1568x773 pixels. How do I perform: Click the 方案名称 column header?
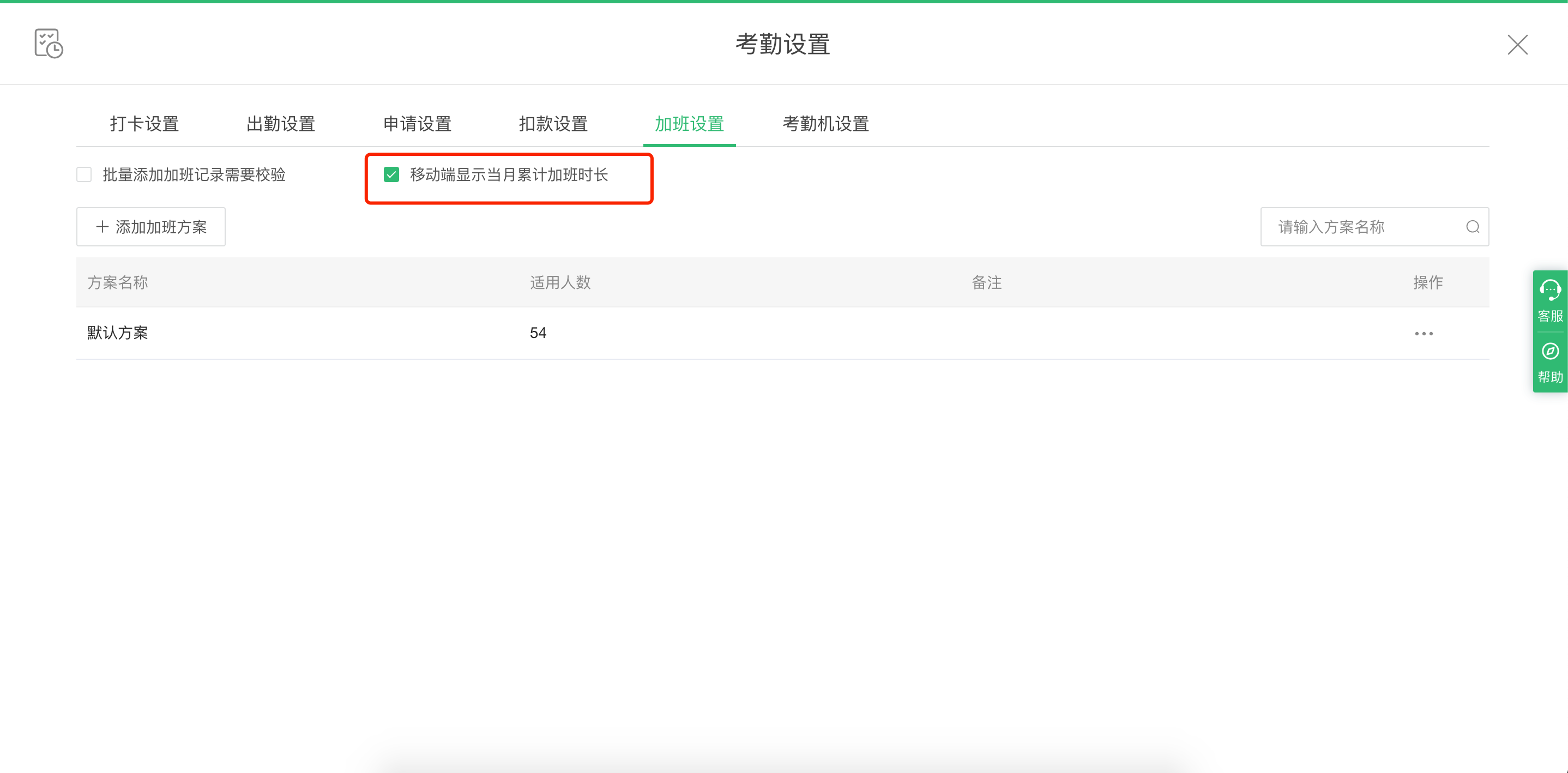117,282
